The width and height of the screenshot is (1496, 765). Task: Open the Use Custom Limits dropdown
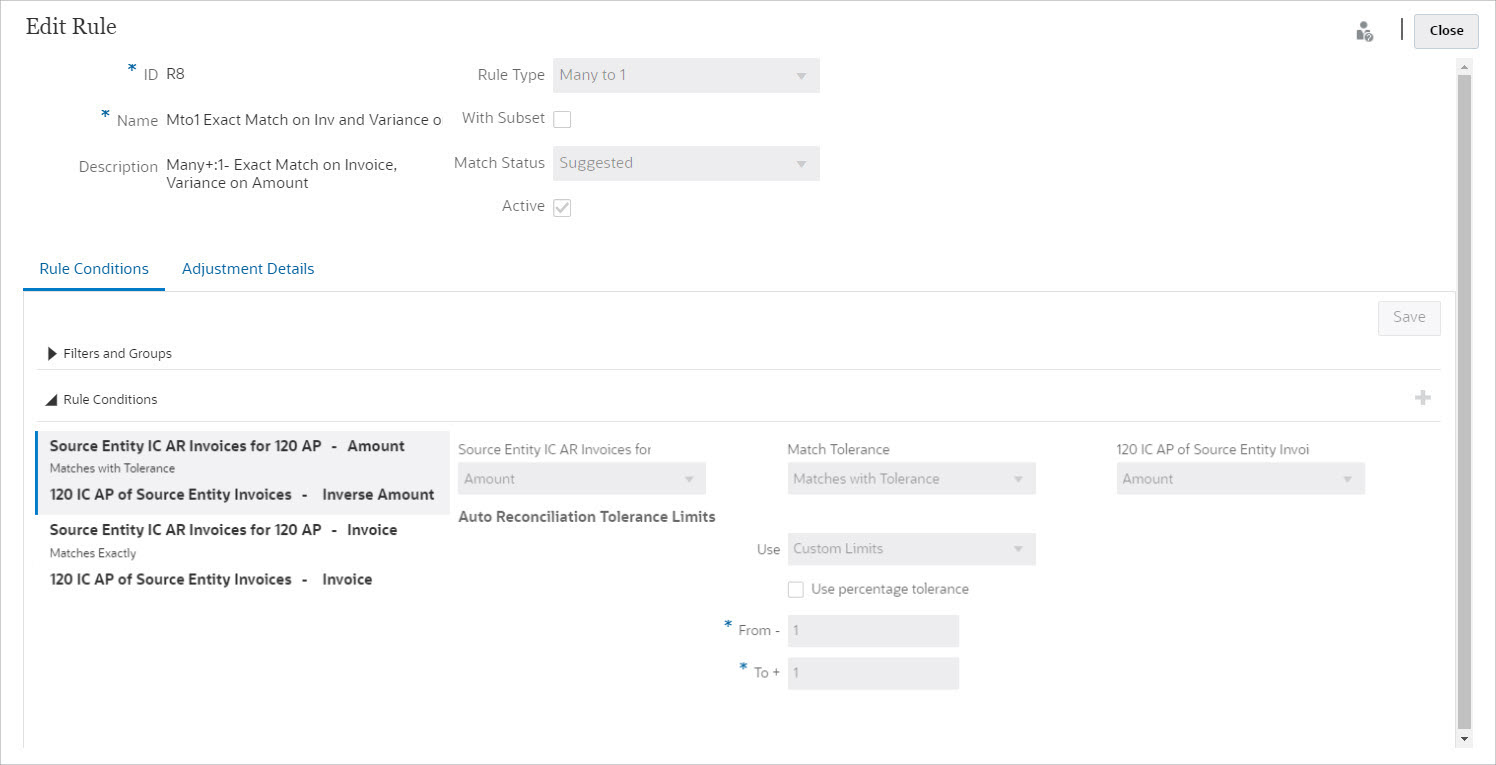[911, 549]
